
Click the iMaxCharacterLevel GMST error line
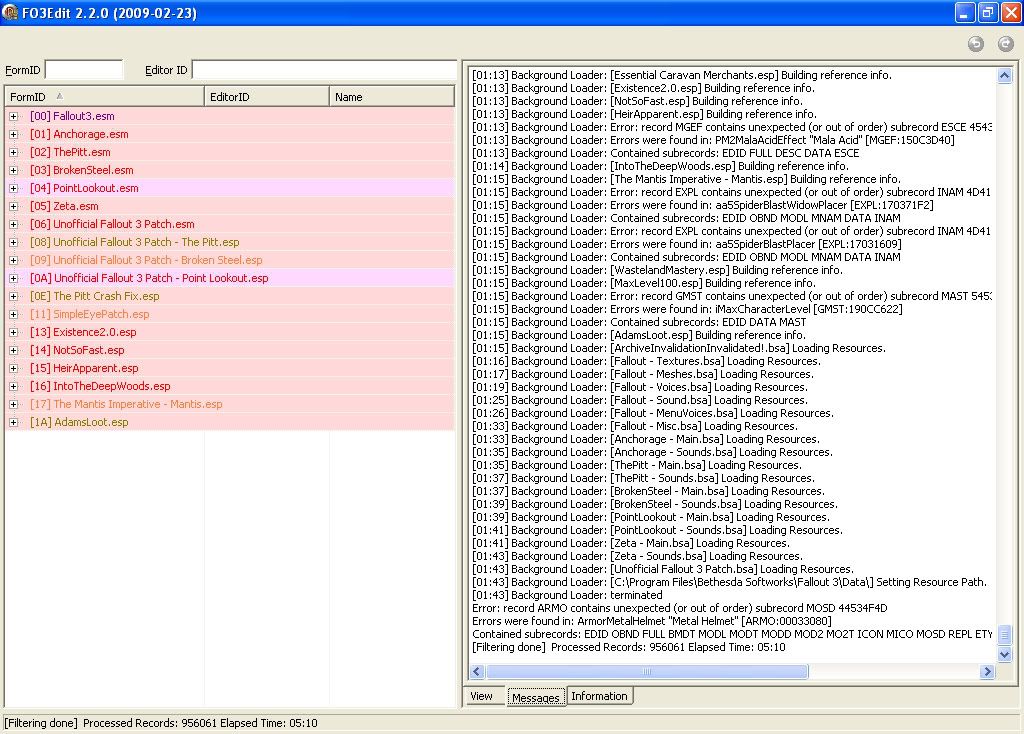click(687, 309)
